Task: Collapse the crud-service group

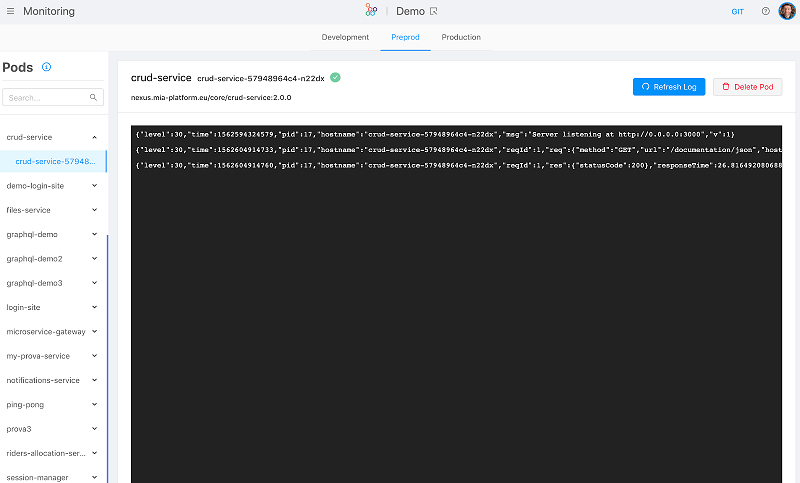Action: coord(94,137)
